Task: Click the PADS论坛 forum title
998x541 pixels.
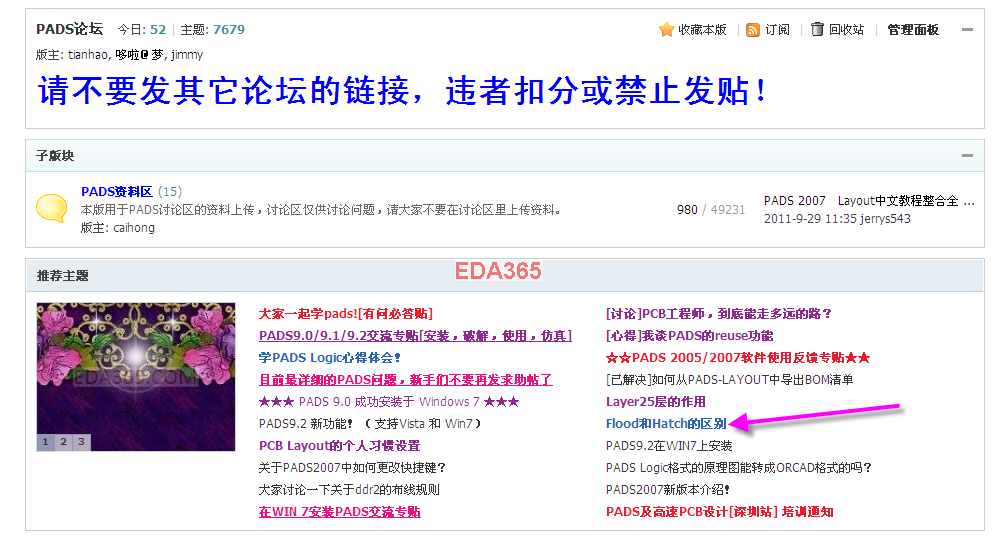Action: click(x=69, y=29)
